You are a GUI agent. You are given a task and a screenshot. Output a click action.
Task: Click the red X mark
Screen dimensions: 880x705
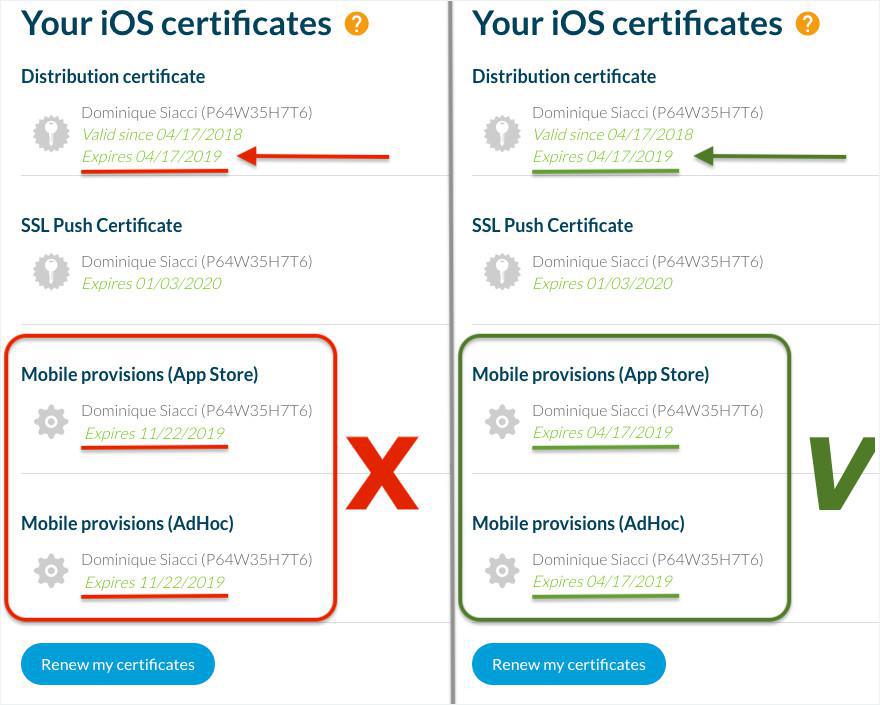coord(381,474)
